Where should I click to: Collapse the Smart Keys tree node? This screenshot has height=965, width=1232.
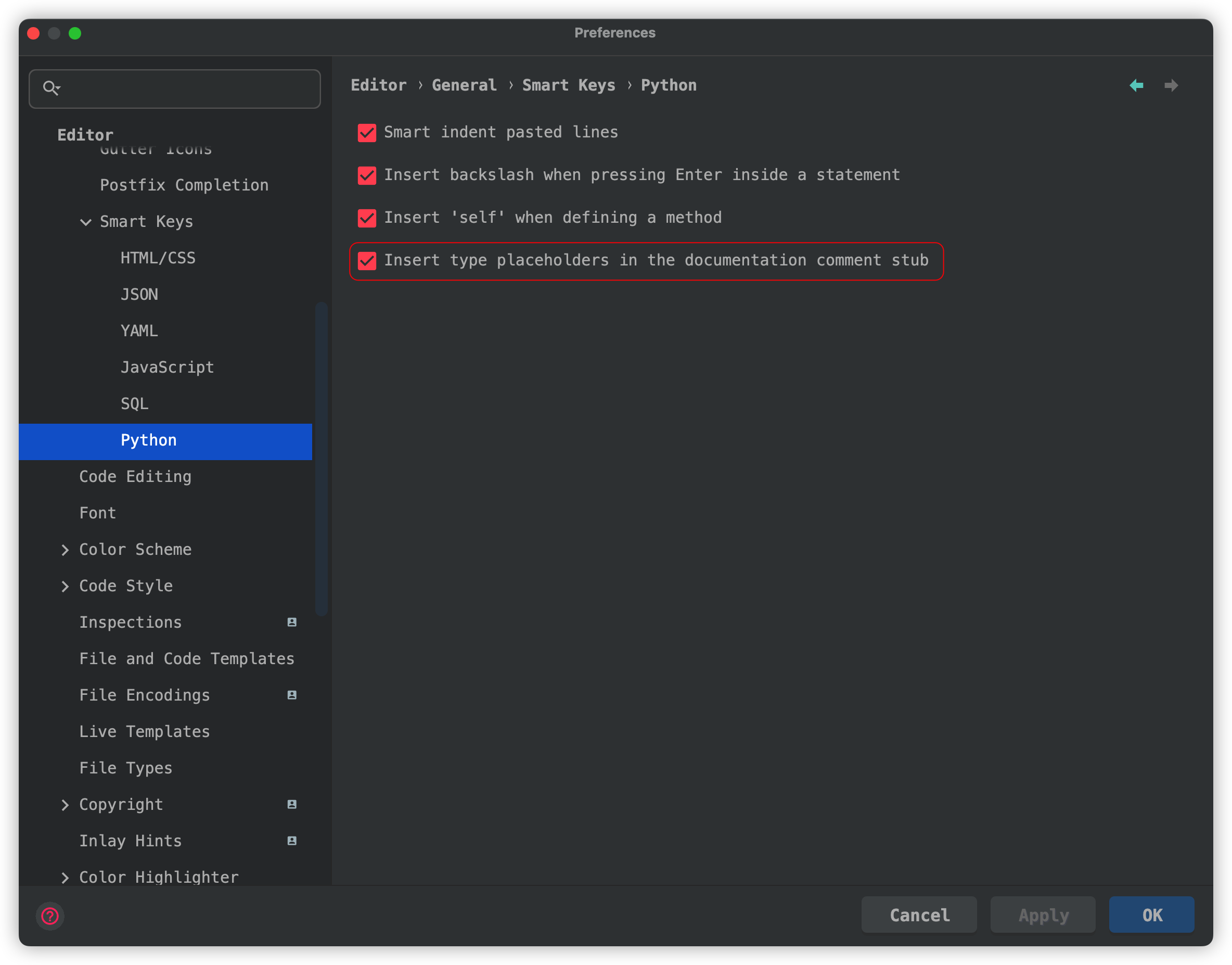pyautogui.click(x=86, y=222)
